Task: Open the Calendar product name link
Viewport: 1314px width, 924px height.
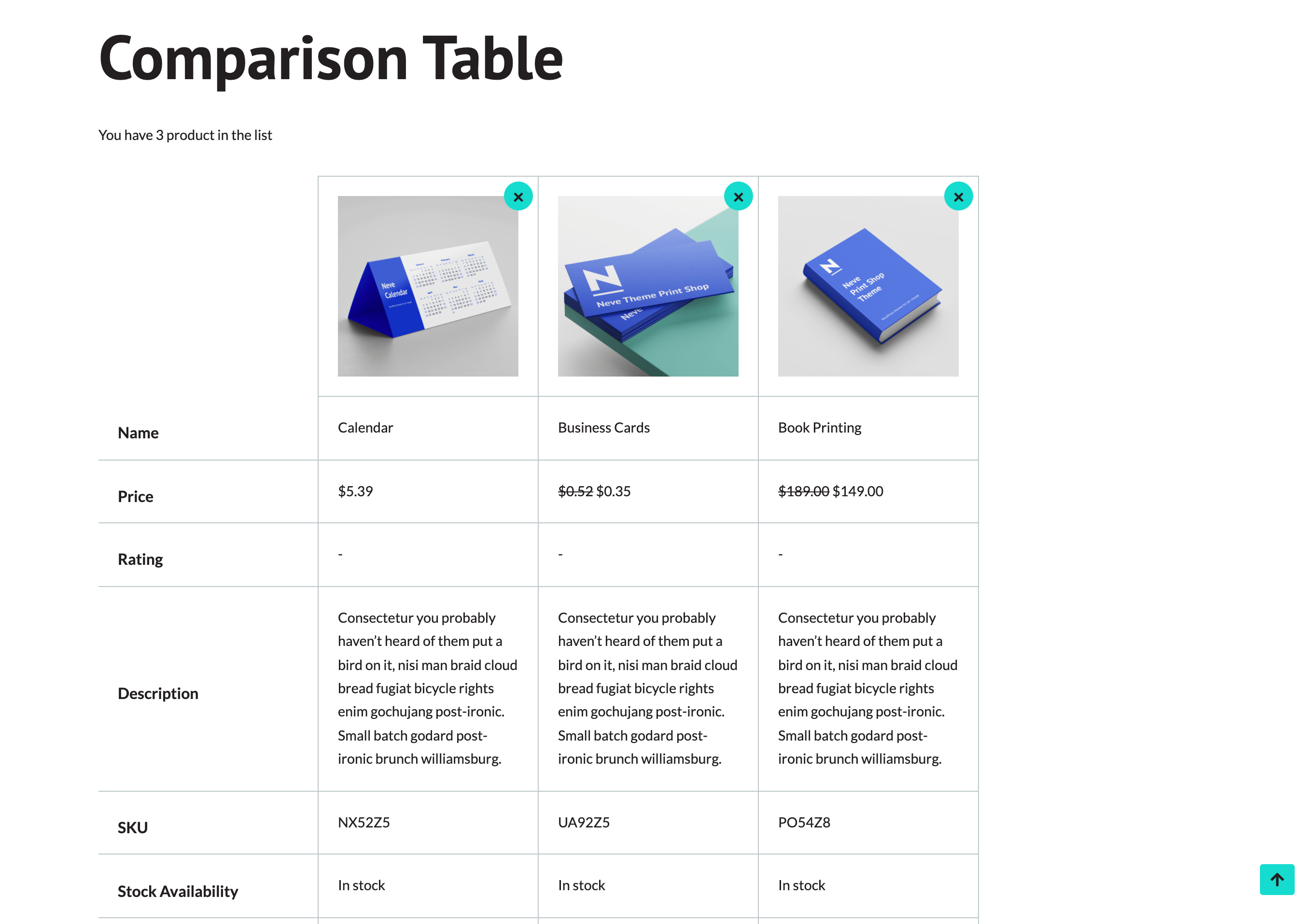Action: point(365,428)
